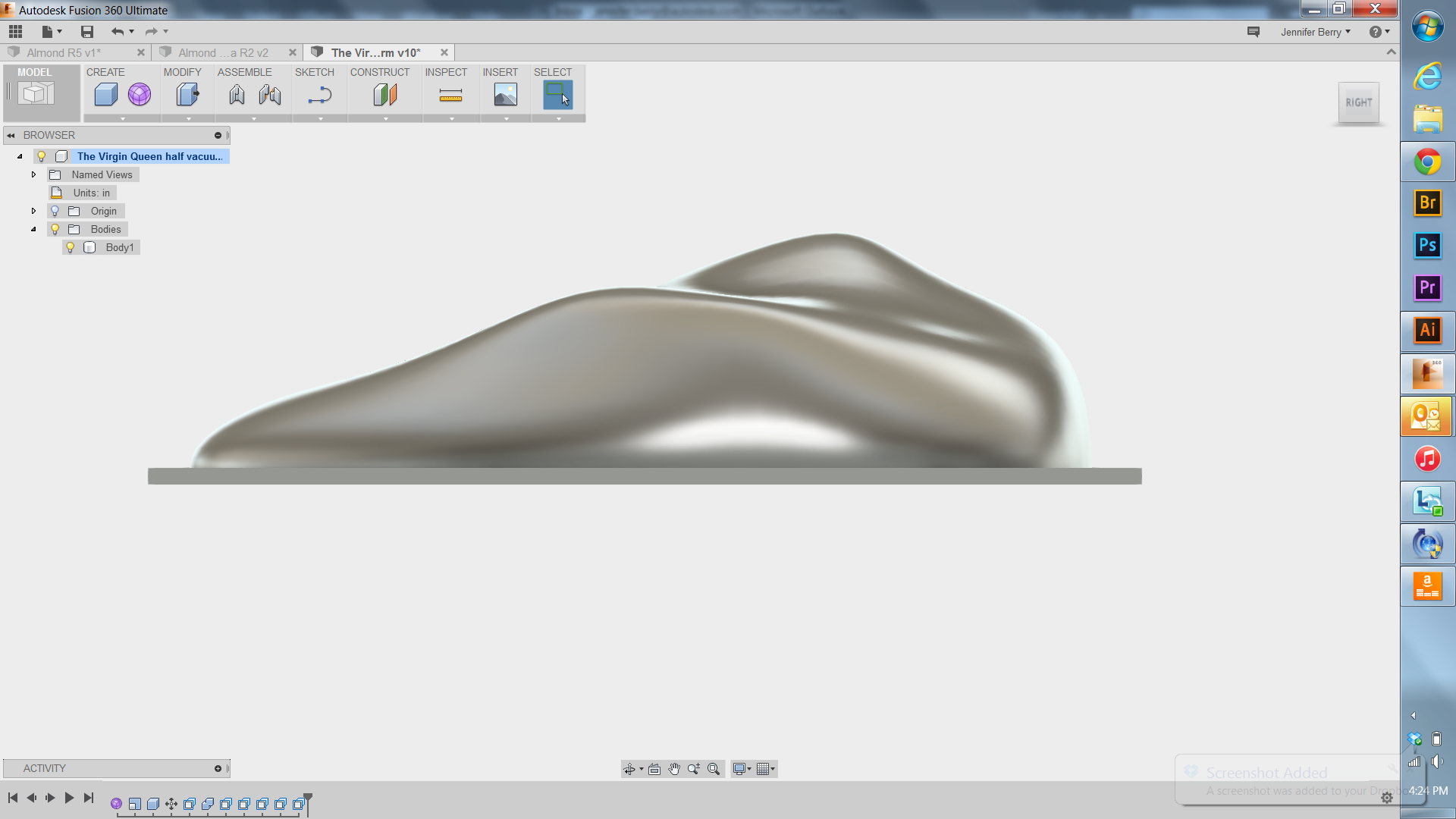This screenshot has width=1456, height=819.
Task: Launch Google Chrome from the taskbar
Action: coord(1428,162)
